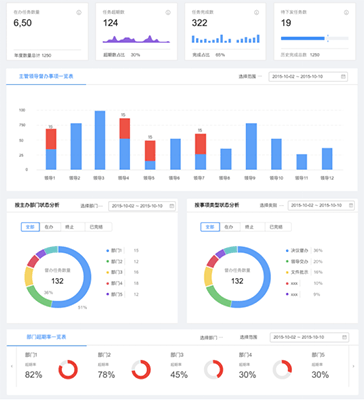Click right carousel arrow in overdue rate list
The height and width of the screenshot is (400, 364).
click(353, 366)
